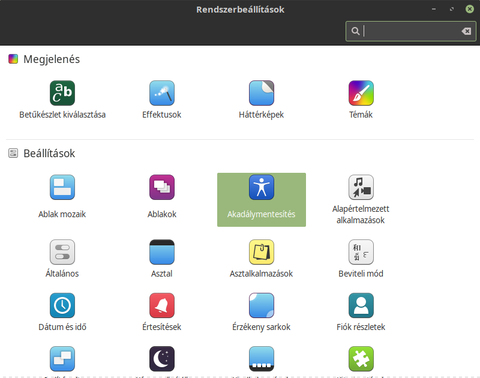Click the magnifier icon in search box

point(355,31)
